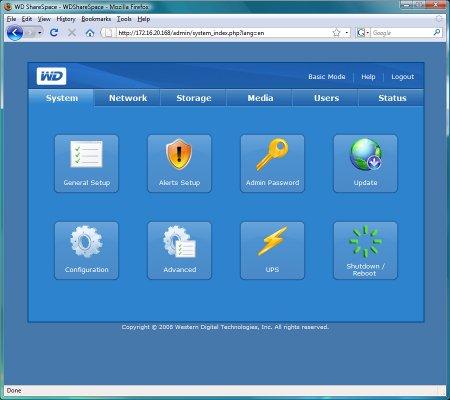Screen dimensions: 450x400
Task: Open the Help link in header
Action: click(368, 77)
